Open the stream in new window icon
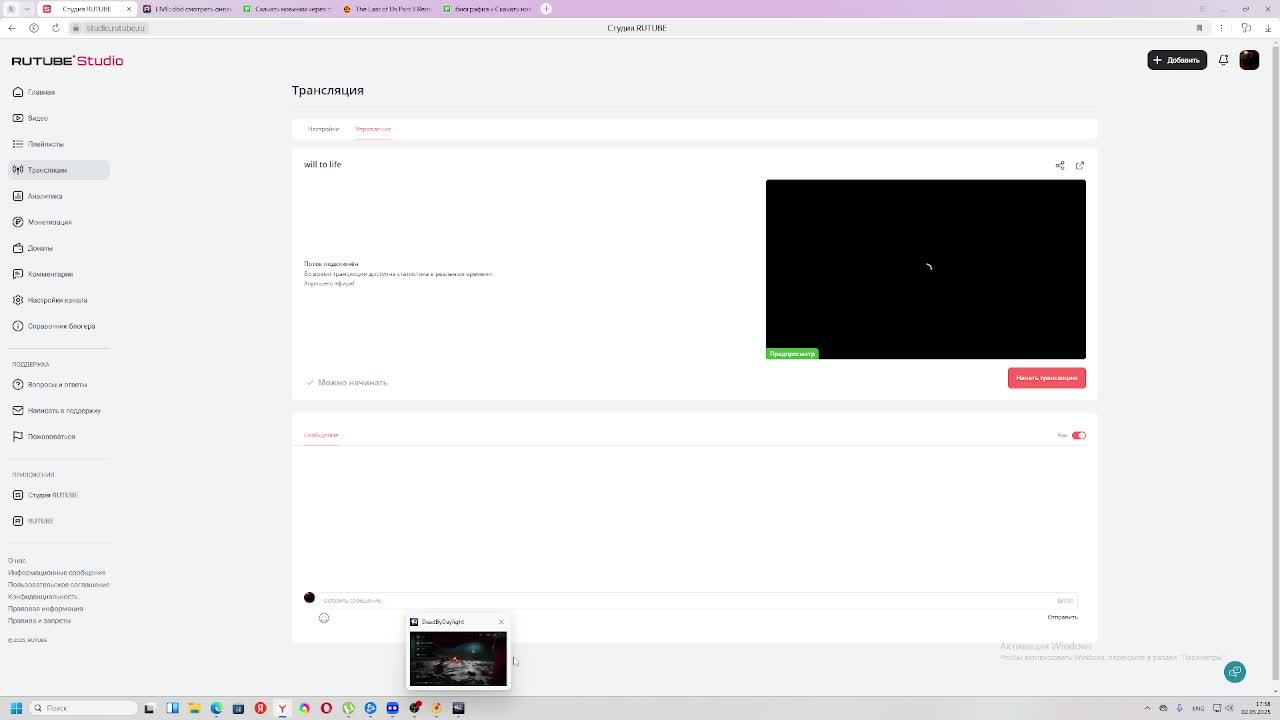The height and width of the screenshot is (720, 1280). point(1080,165)
